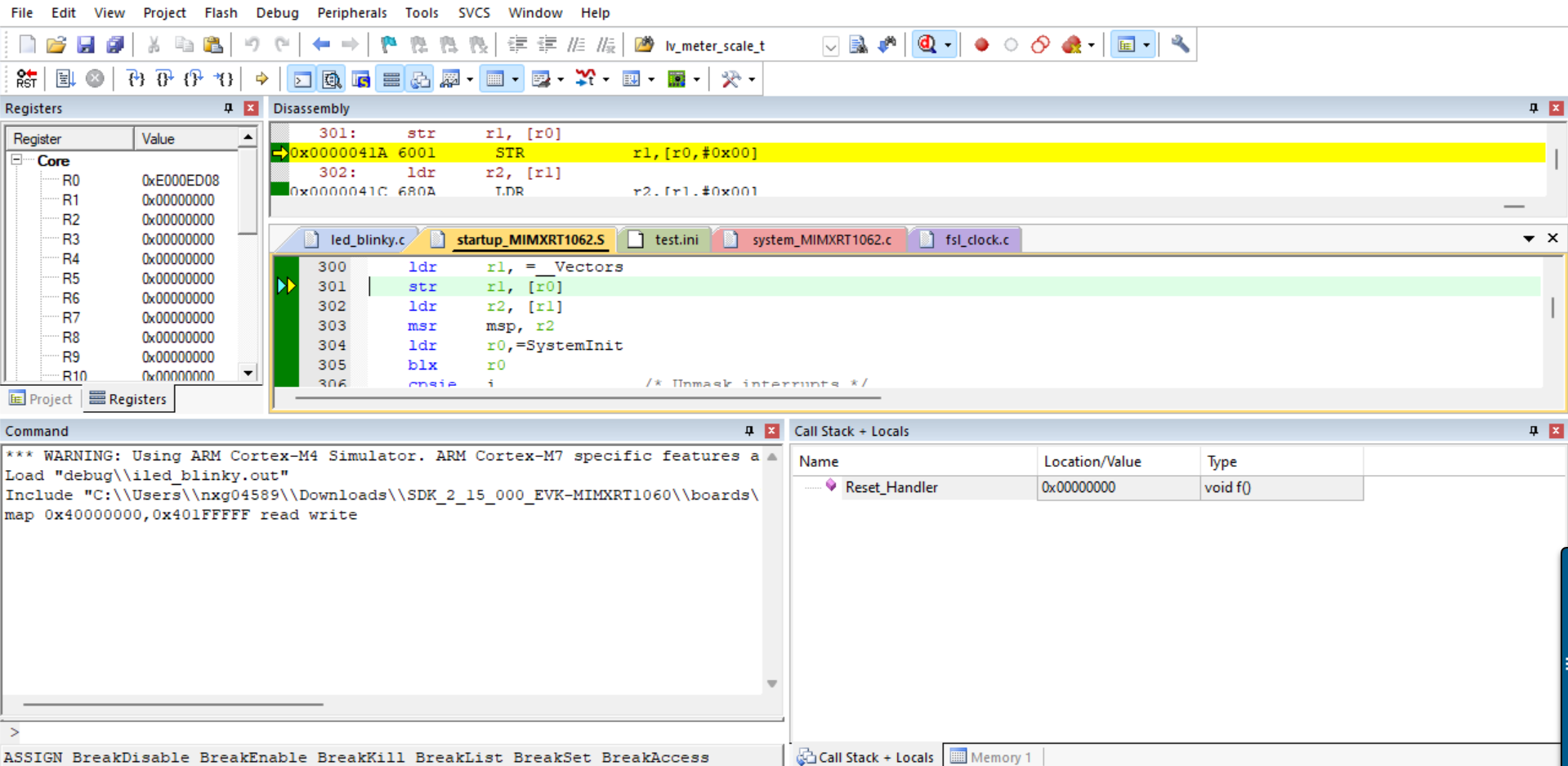This screenshot has height=766, width=1568.
Task: Toggle the Registers Window button
Action: 391,78
